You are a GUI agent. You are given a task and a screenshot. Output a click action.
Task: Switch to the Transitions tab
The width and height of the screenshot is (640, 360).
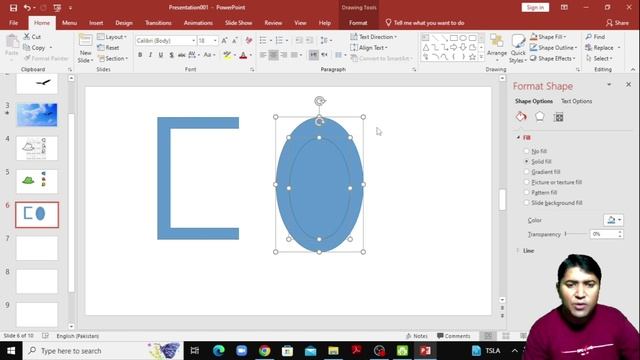[x=158, y=23]
